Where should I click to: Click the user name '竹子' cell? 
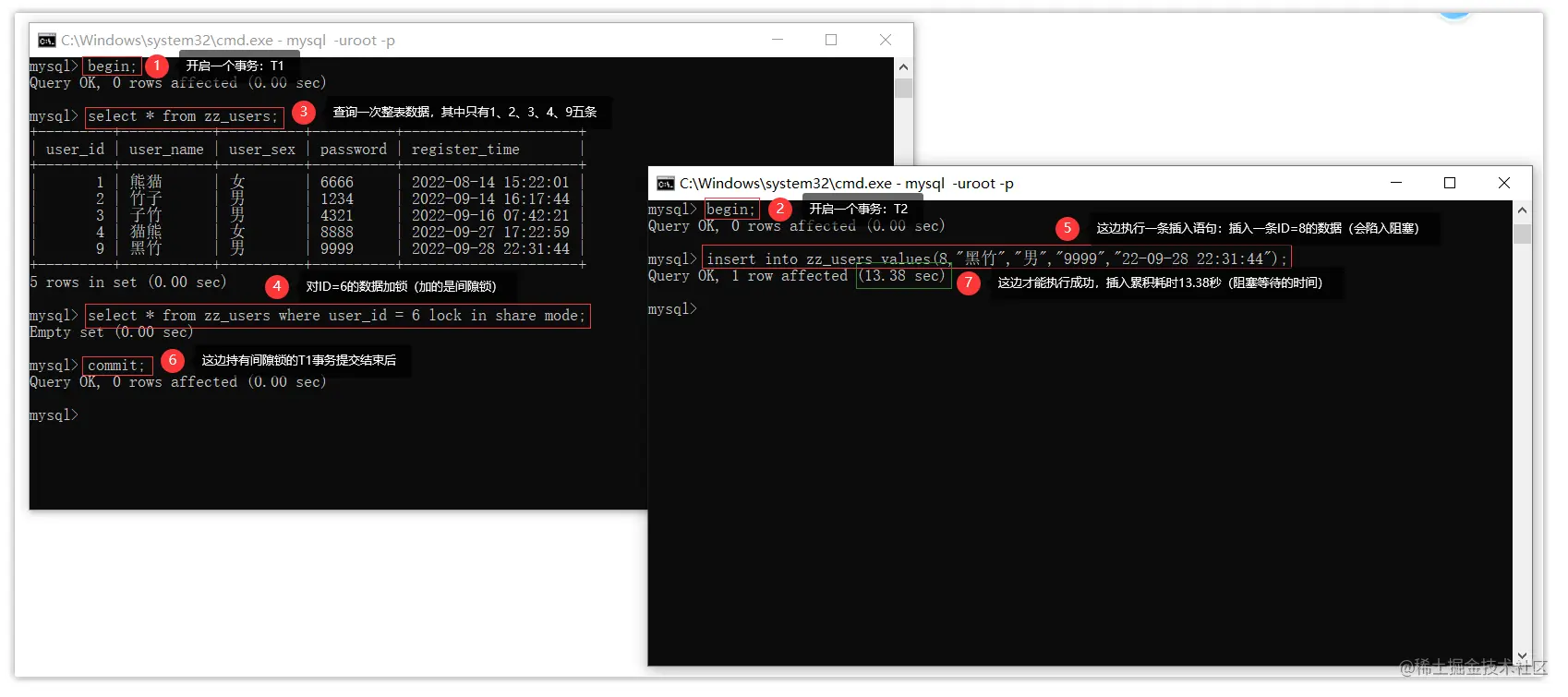pyautogui.click(x=146, y=198)
